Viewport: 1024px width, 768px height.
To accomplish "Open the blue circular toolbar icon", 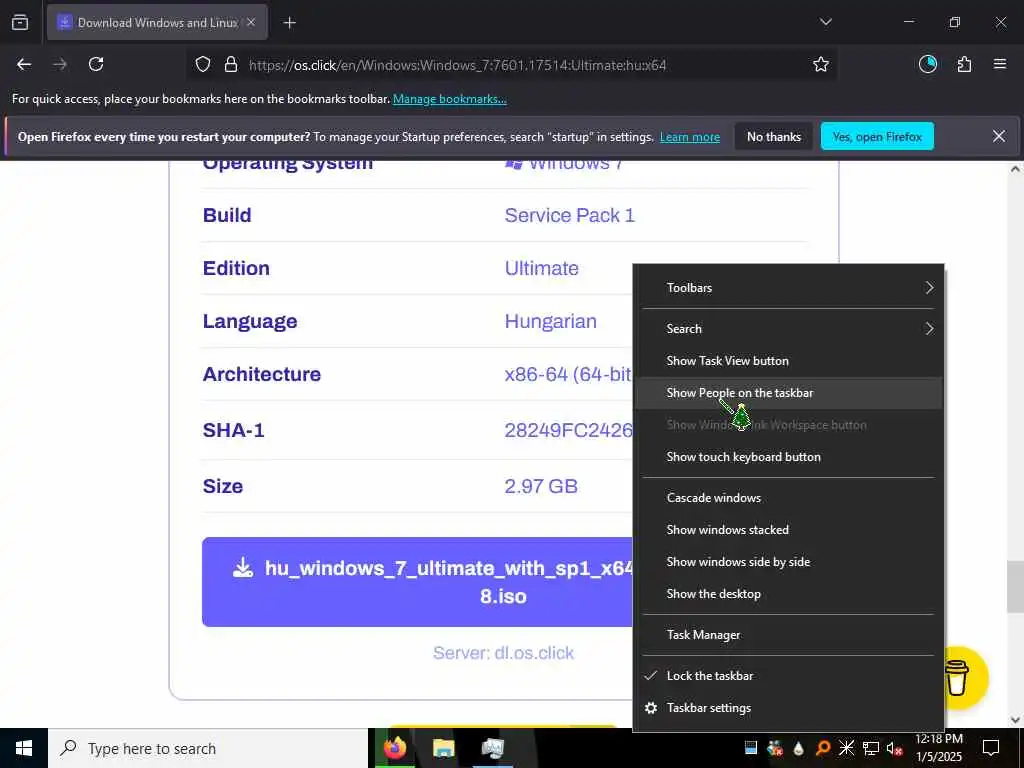I will pos(928,64).
